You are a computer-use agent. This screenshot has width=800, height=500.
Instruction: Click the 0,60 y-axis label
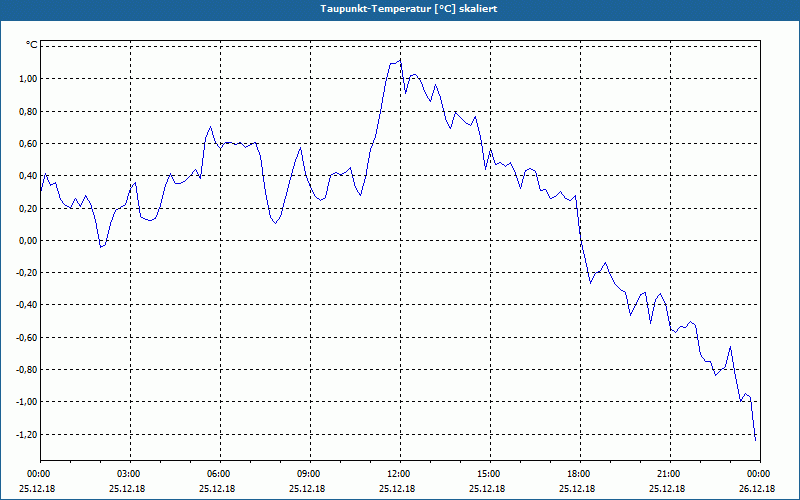tap(29, 143)
